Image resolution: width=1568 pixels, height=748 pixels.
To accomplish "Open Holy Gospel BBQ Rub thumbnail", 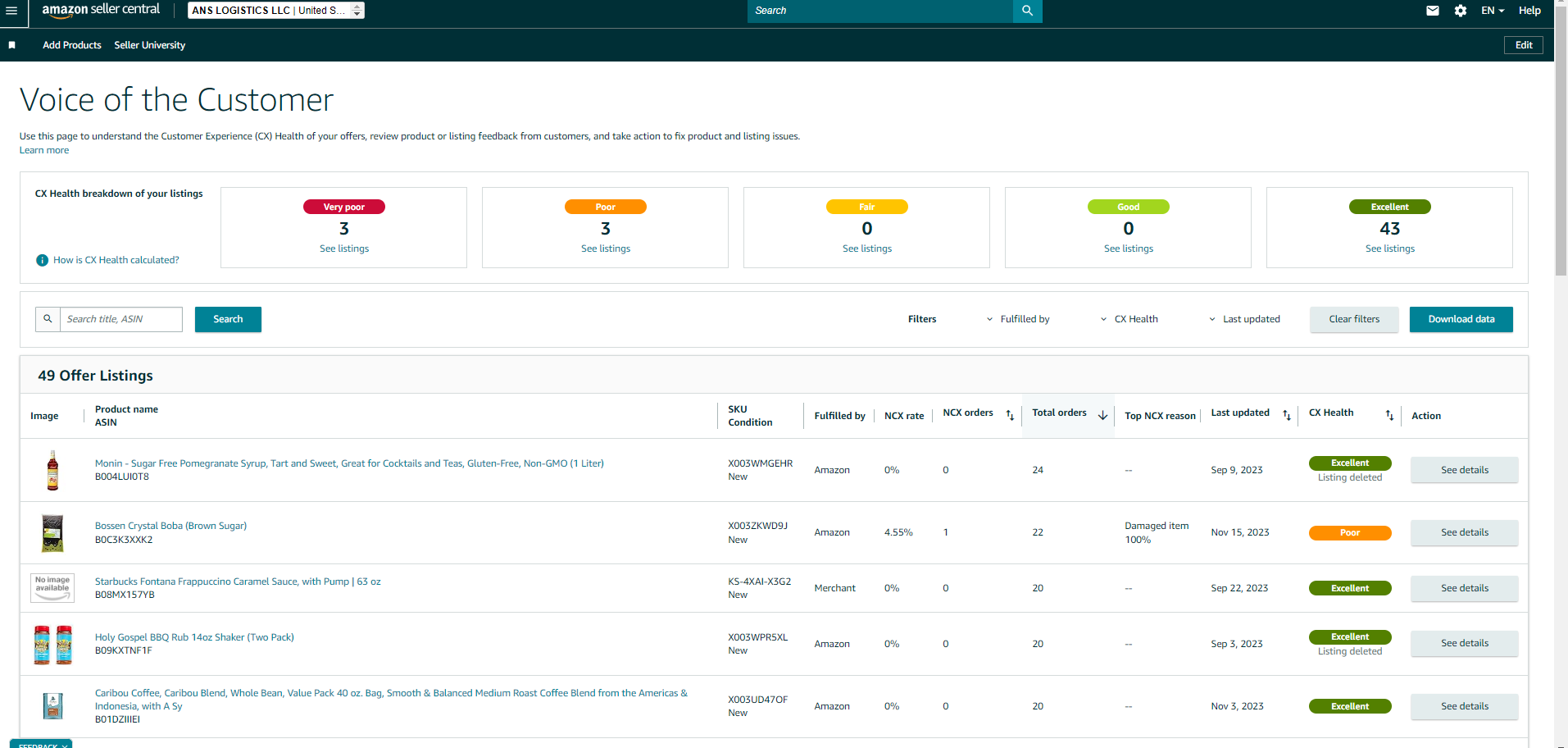I will tap(52, 644).
